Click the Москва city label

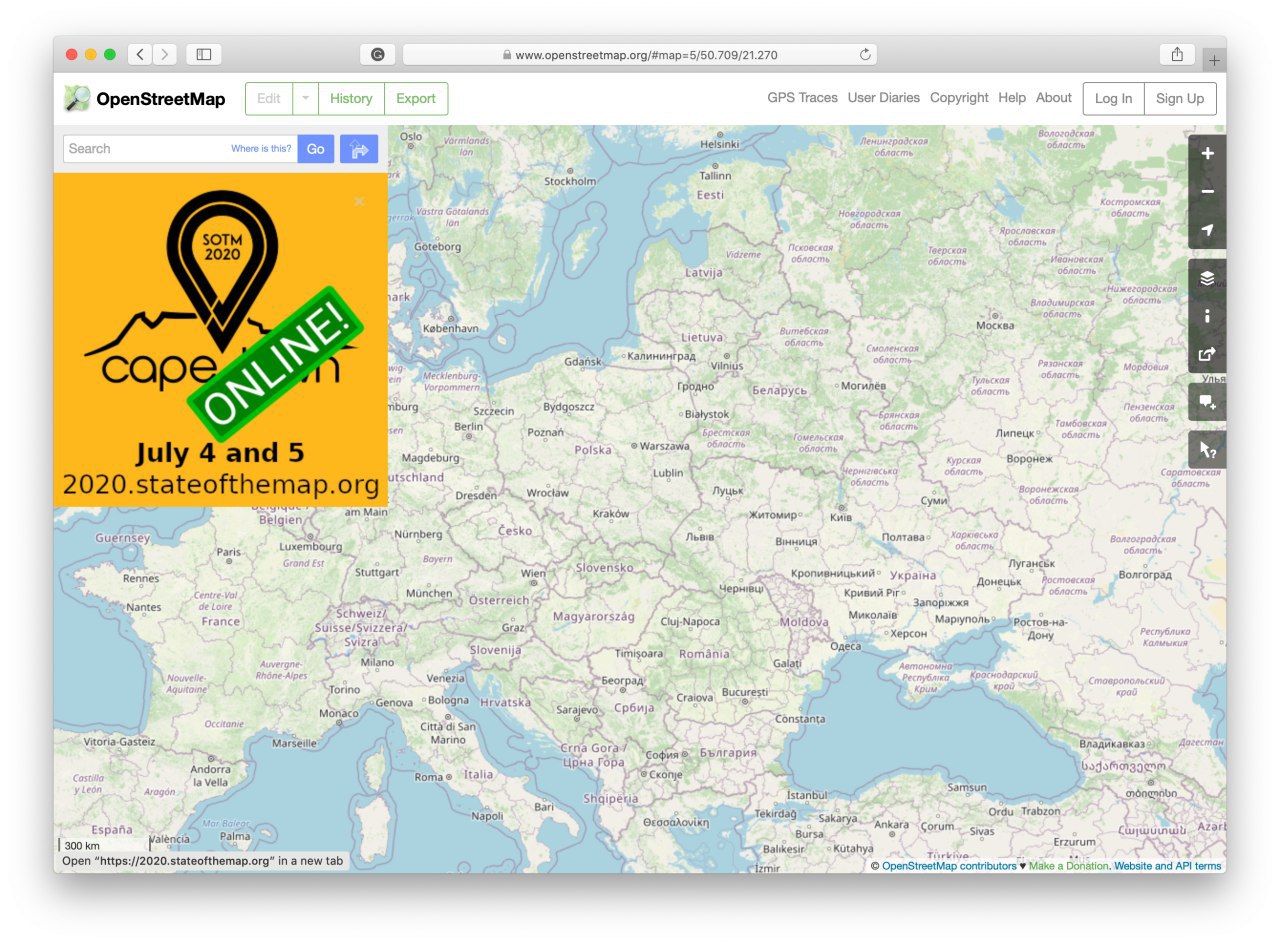pos(995,326)
